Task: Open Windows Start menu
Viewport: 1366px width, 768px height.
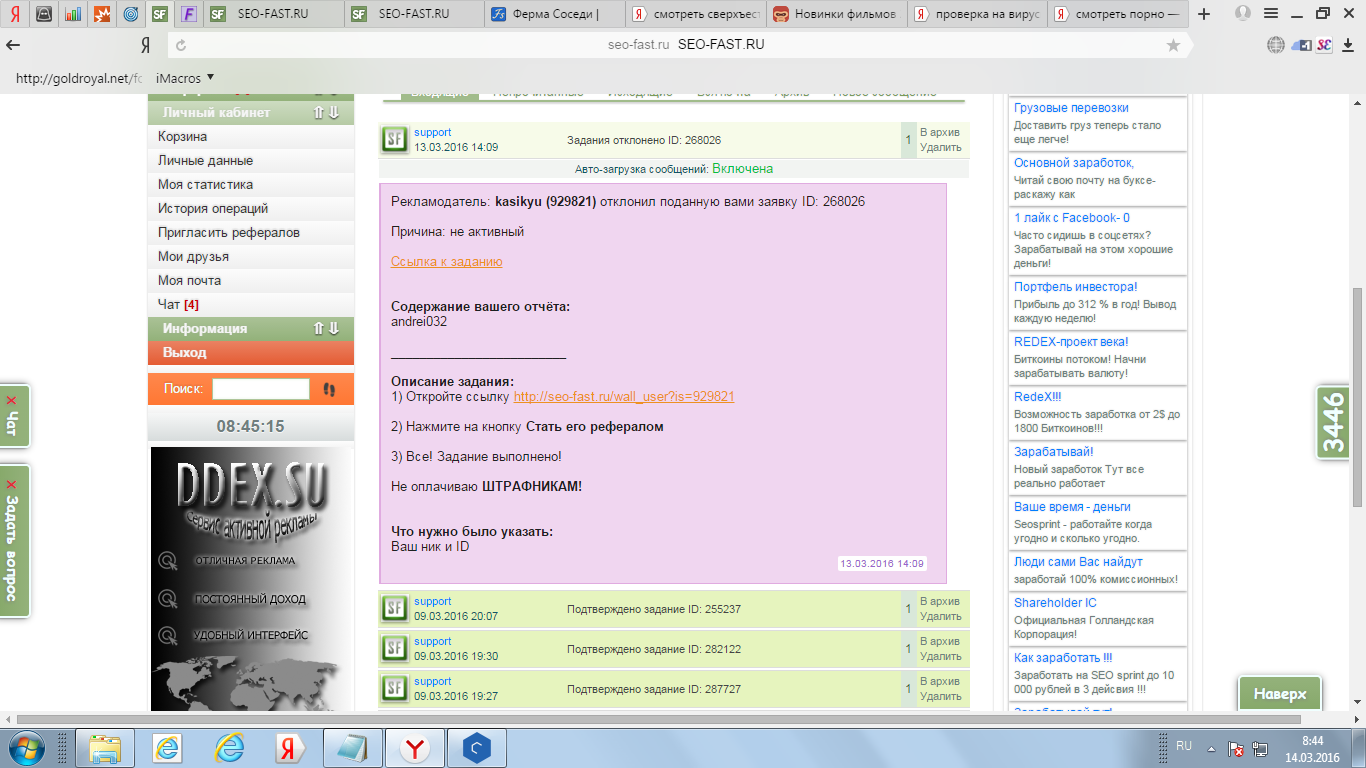Action: (x=27, y=747)
